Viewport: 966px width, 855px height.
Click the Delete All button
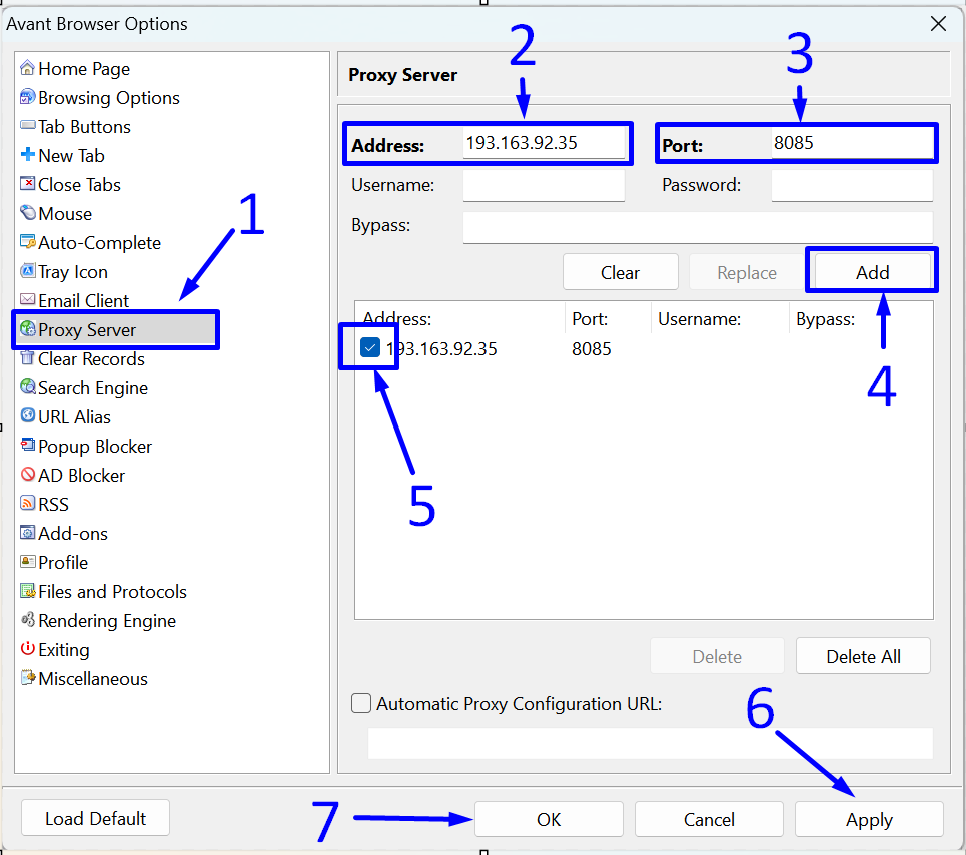coord(863,657)
